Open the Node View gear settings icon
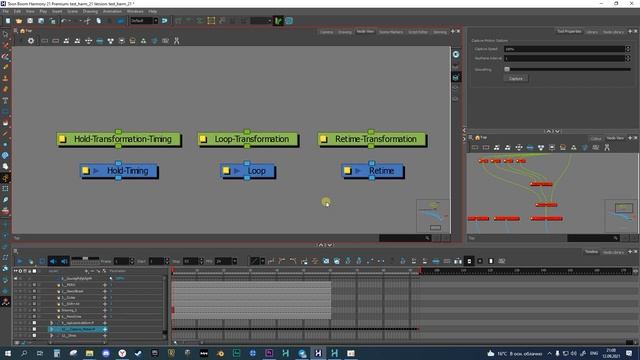Viewport: 640px width, 360px height. click(31, 41)
